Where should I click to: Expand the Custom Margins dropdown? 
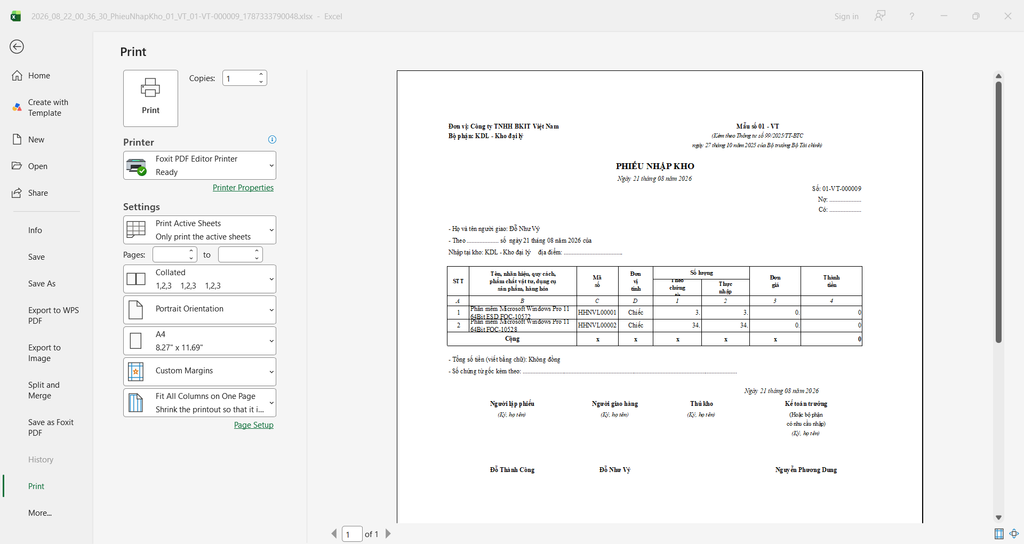[x=199, y=372]
